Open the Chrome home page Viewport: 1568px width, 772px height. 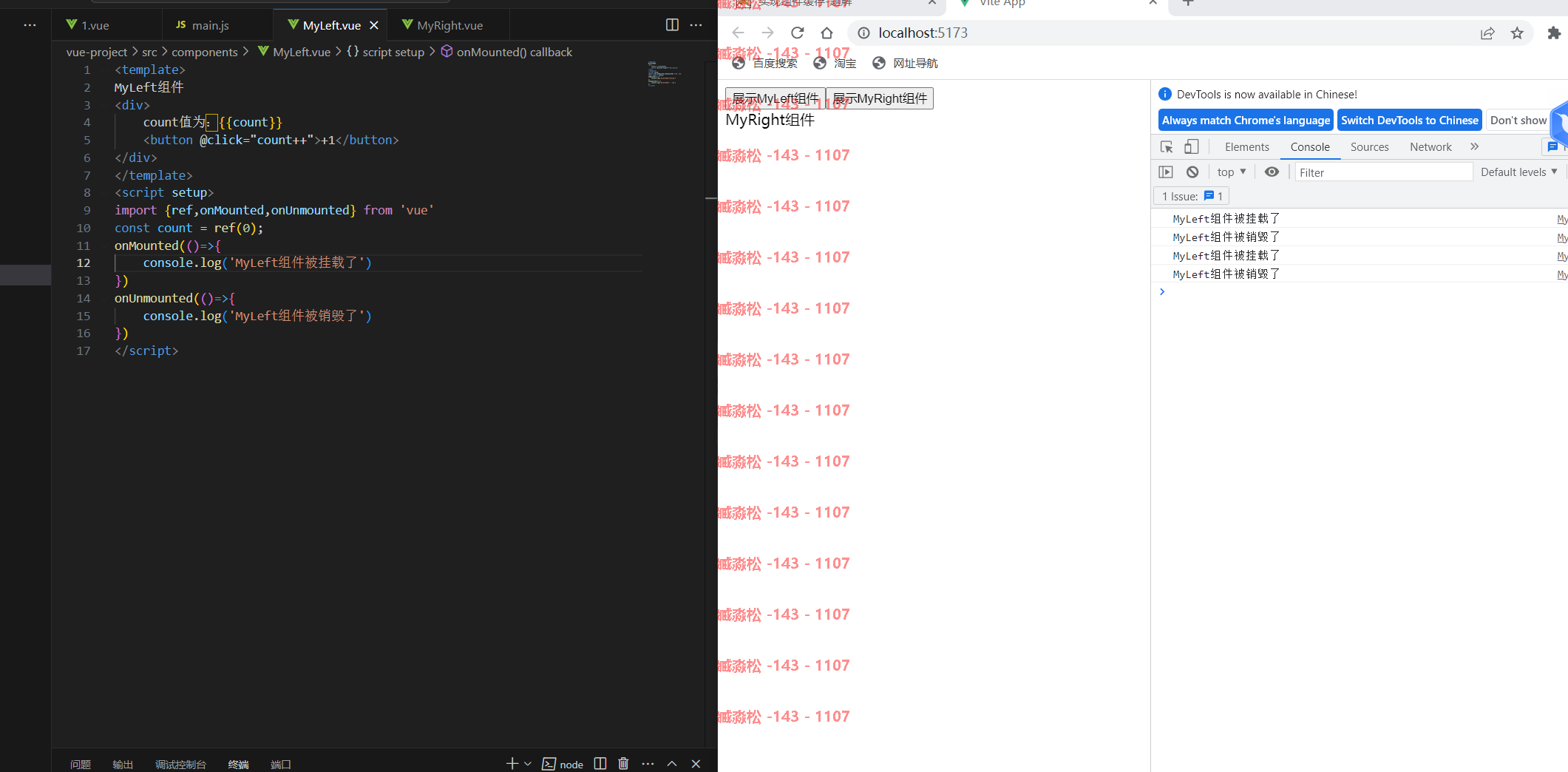(827, 33)
